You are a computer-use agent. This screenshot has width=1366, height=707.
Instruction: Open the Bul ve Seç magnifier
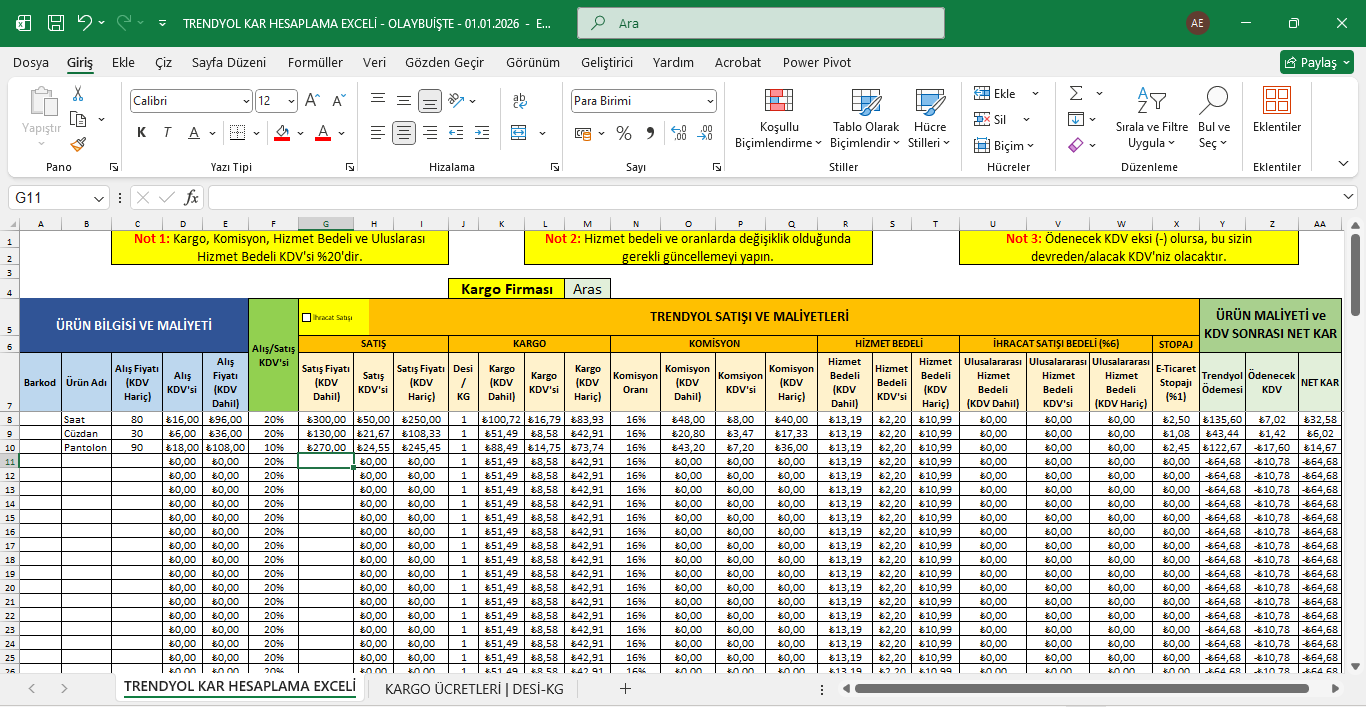click(1213, 101)
